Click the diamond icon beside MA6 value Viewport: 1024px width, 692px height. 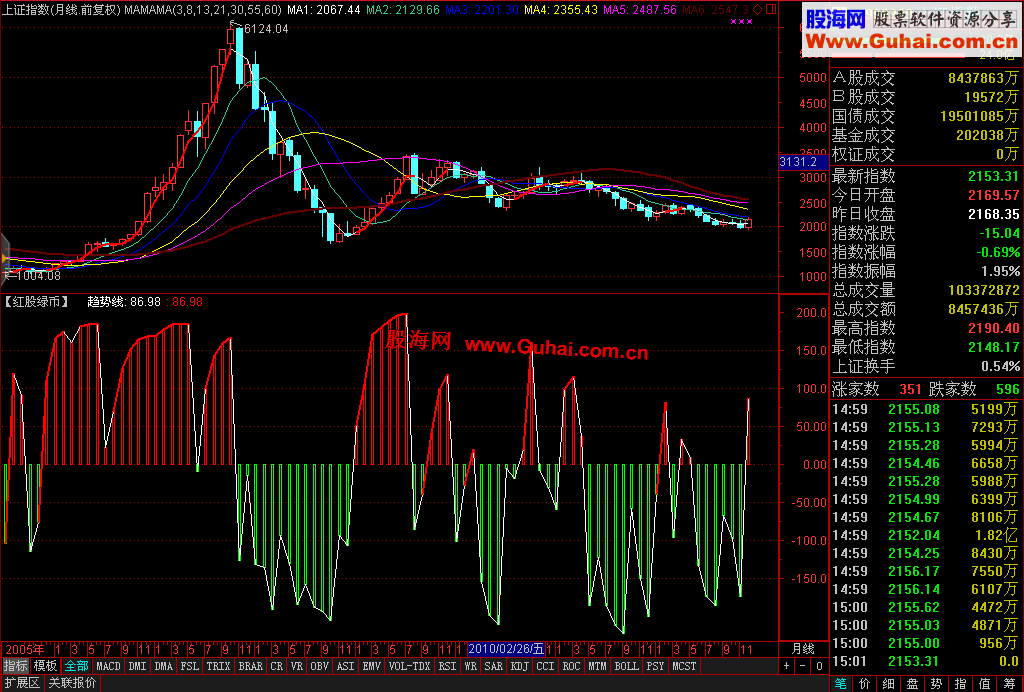point(758,9)
